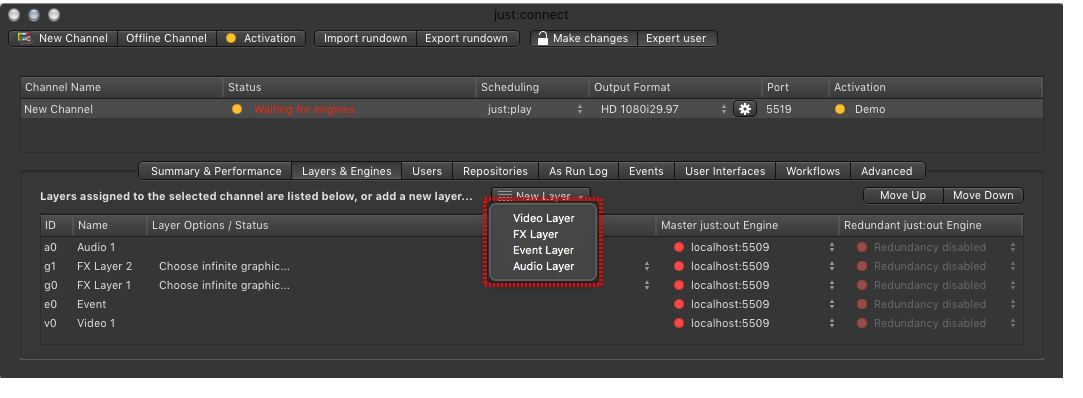Image resolution: width=1083 pixels, height=398 pixels.
Task: Select the Video 1 layer row
Action: 531,323
